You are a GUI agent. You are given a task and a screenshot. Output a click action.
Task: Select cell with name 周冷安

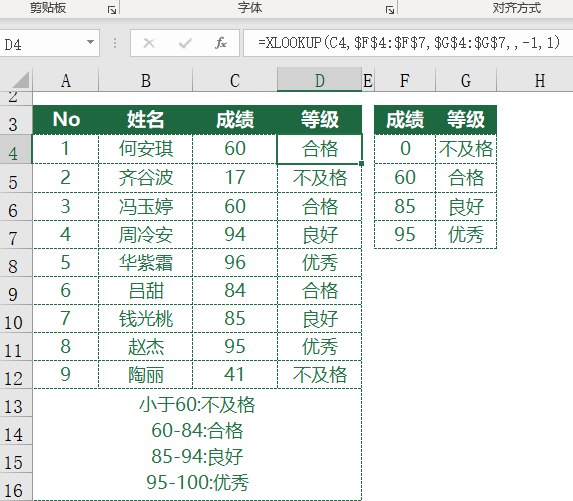coord(145,235)
